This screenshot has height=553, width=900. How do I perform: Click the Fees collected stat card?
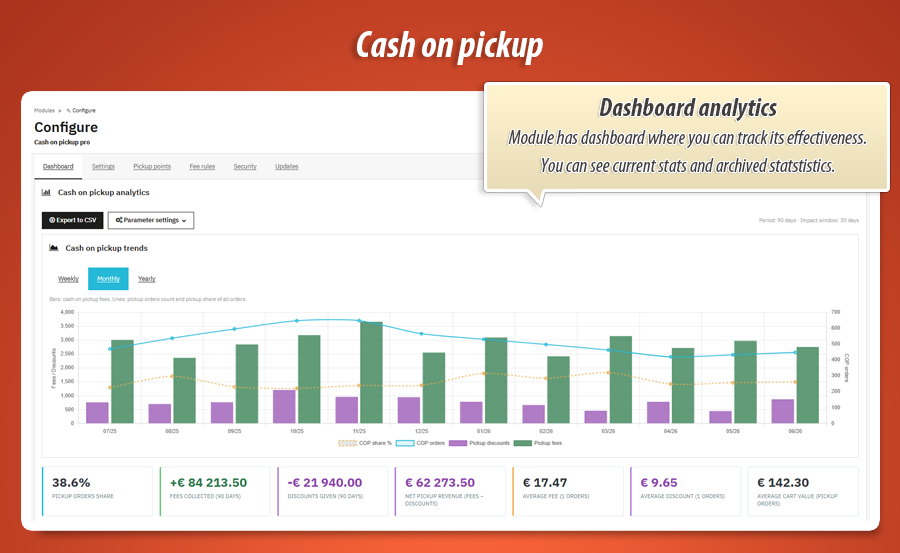(215, 491)
